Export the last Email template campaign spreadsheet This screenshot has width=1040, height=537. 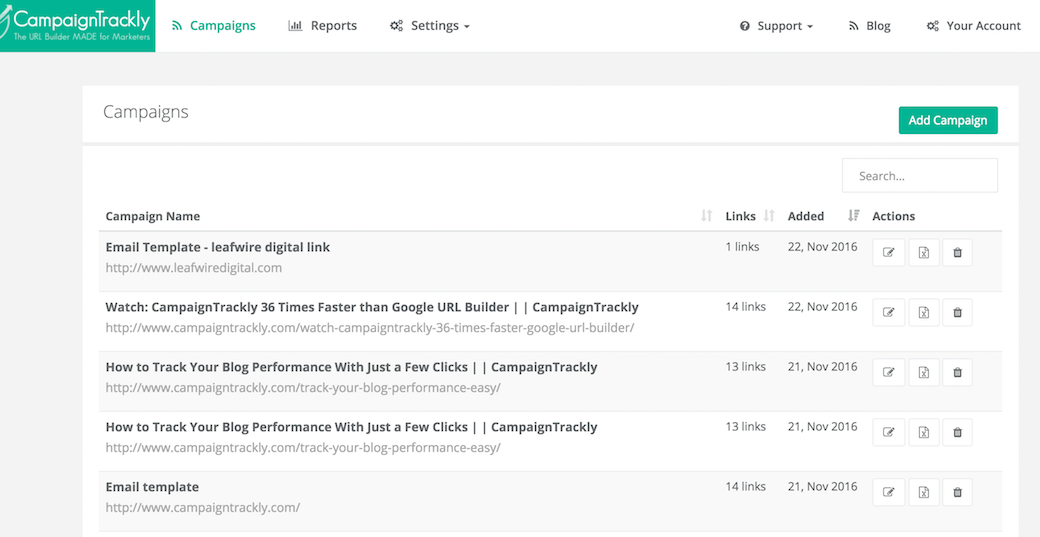[923, 492]
